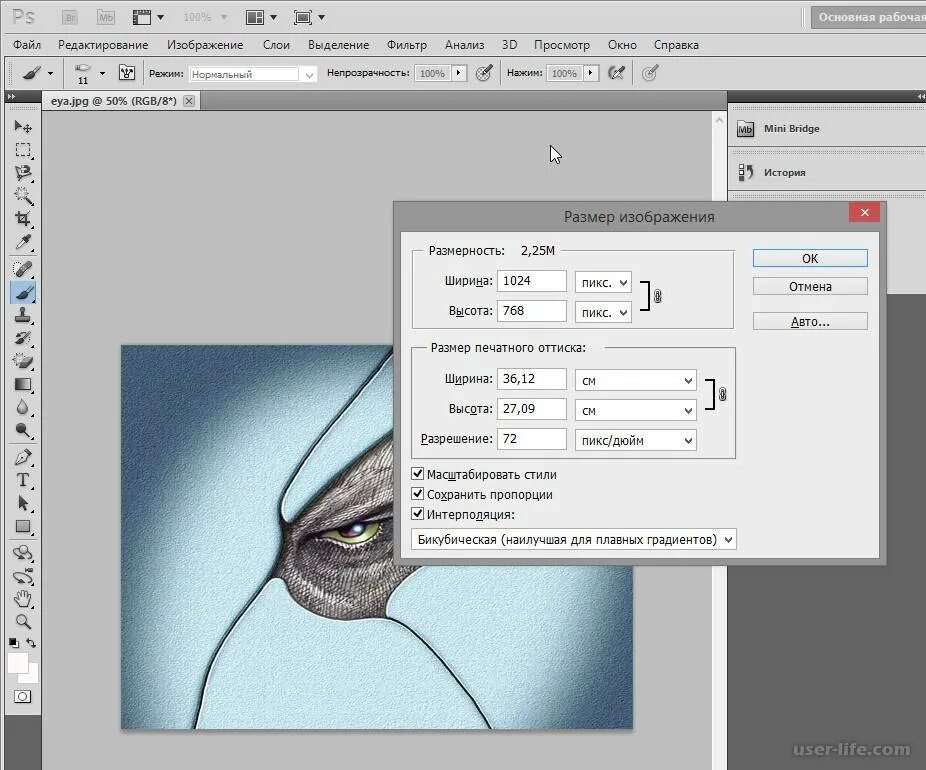Select the Rectangular Marquee tool
This screenshot has width=926, height=770.
tap(23, 150)
